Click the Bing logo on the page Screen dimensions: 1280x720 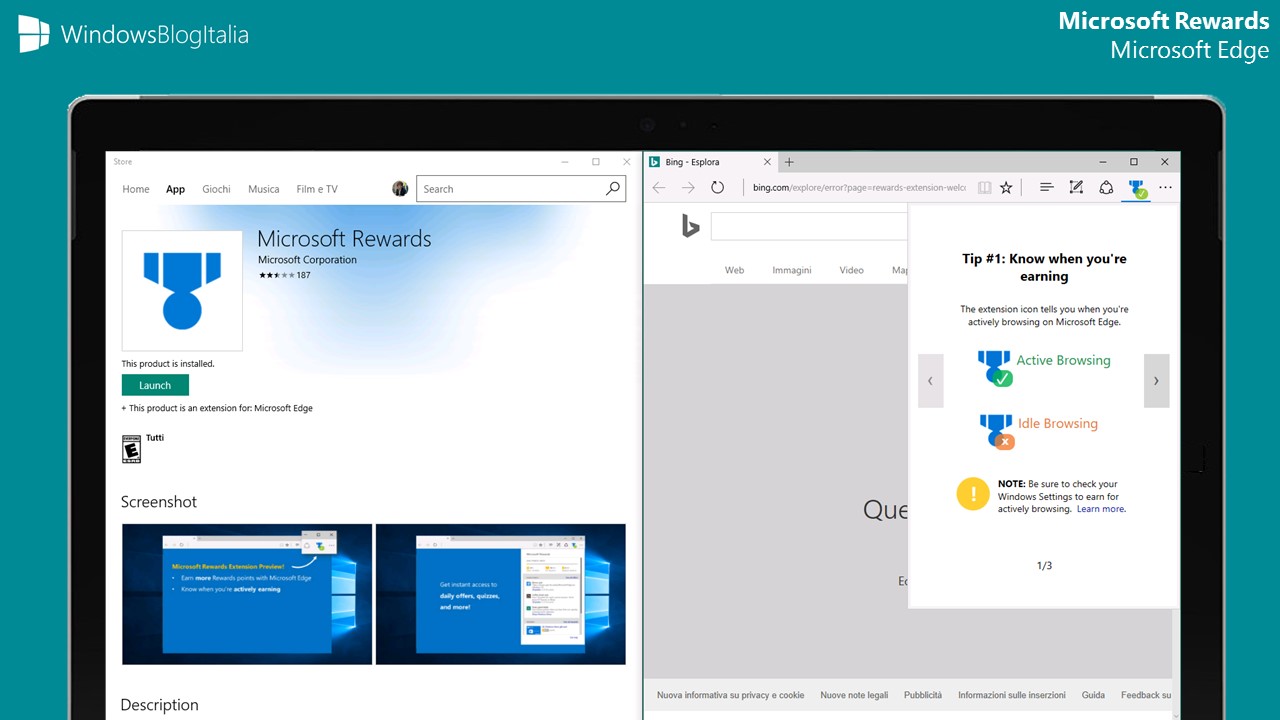690,227
